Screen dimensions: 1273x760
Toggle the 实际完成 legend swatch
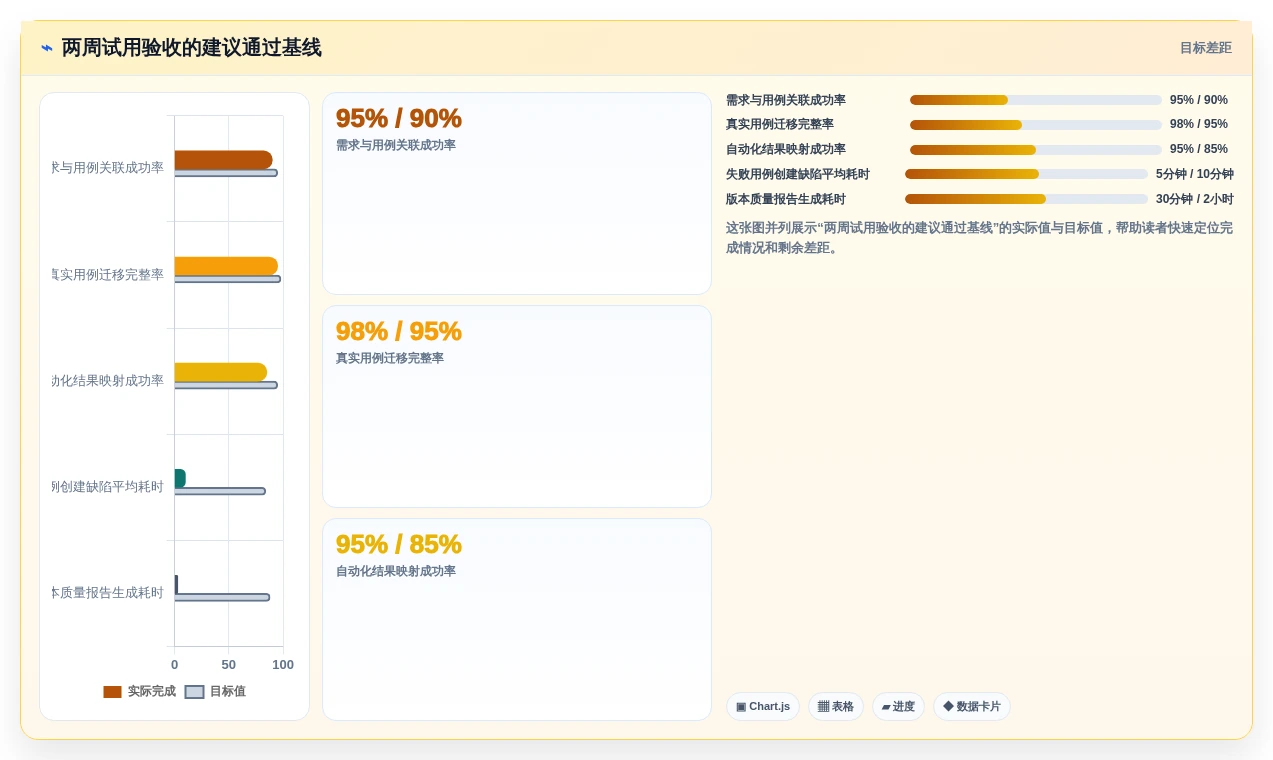(112, 691)
